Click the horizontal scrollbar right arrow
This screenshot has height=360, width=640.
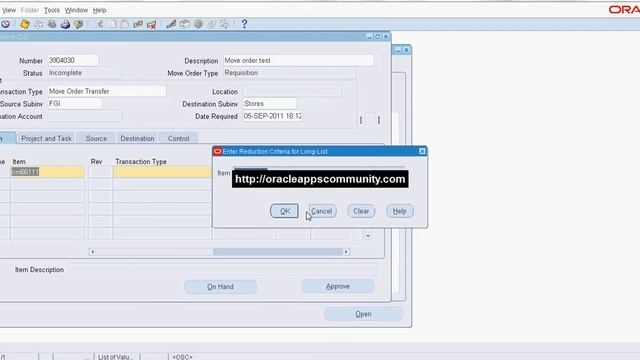(x=346, y=252)
